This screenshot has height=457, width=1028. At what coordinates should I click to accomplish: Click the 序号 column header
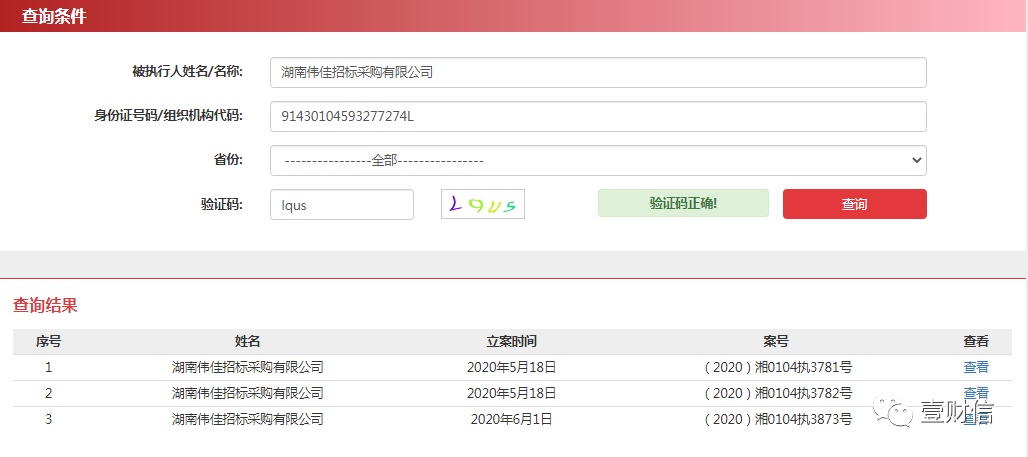[x=49, y=342]
